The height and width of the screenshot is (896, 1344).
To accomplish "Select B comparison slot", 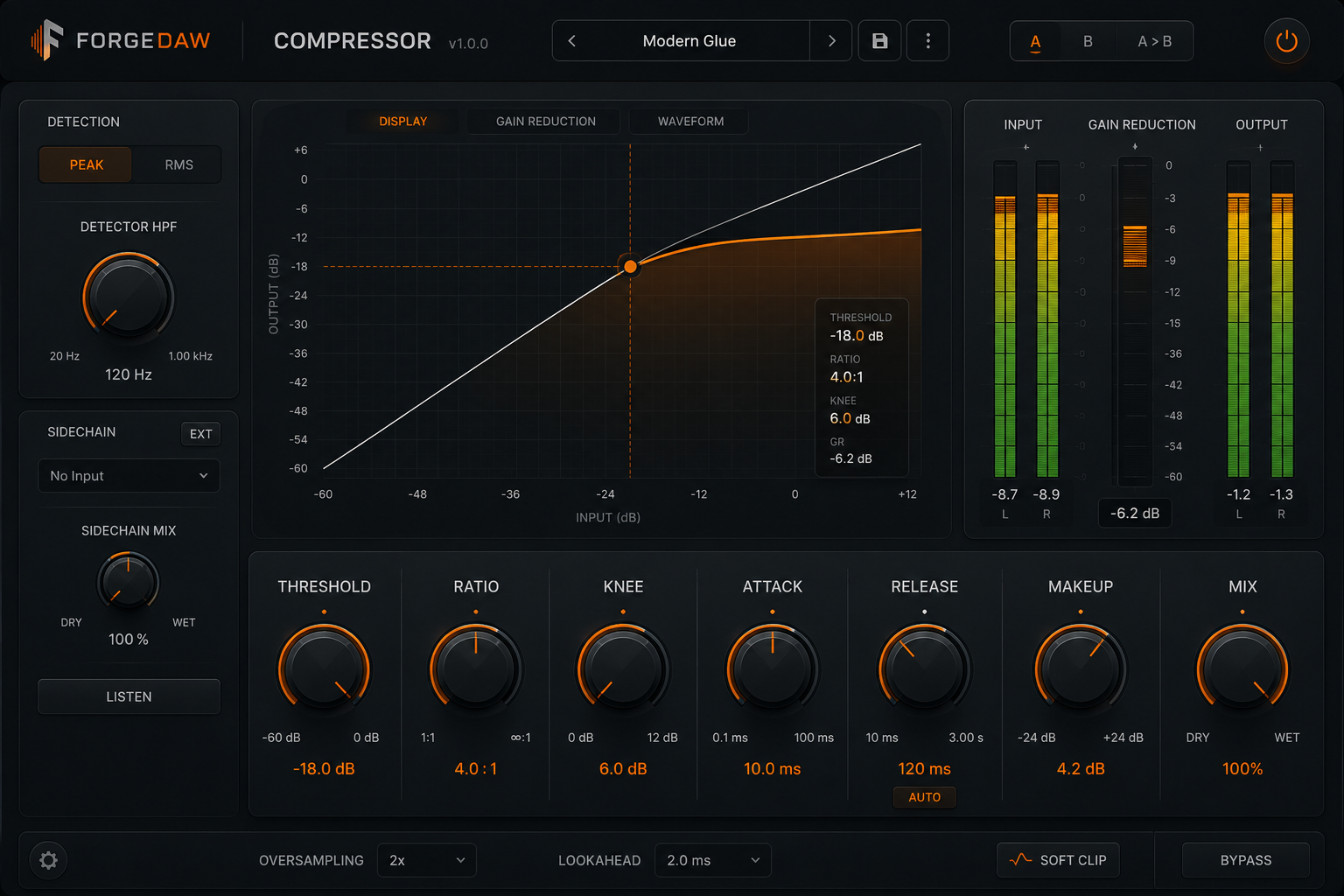I will coord(1088,41).
